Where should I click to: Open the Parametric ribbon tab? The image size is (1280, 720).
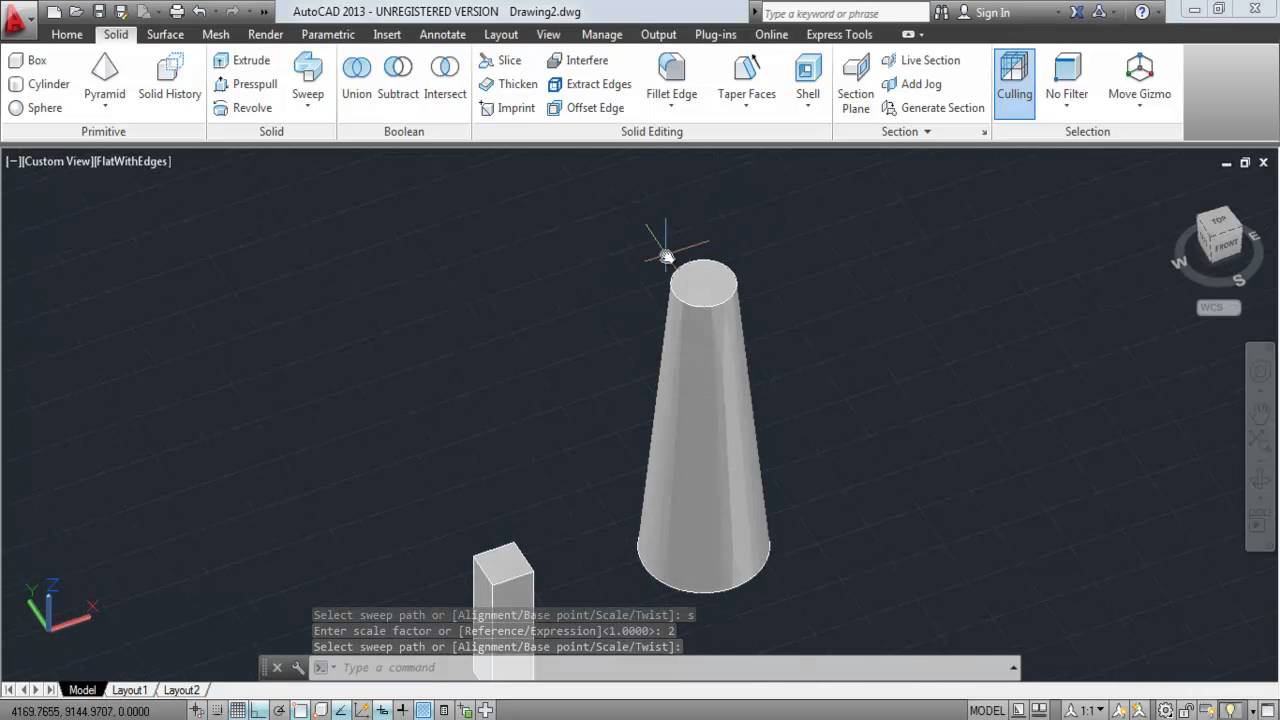pyautogui.click(x=328, y=34)
